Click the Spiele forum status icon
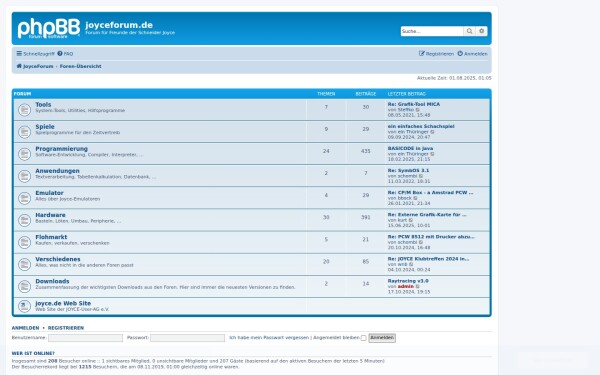 point(24,132)
